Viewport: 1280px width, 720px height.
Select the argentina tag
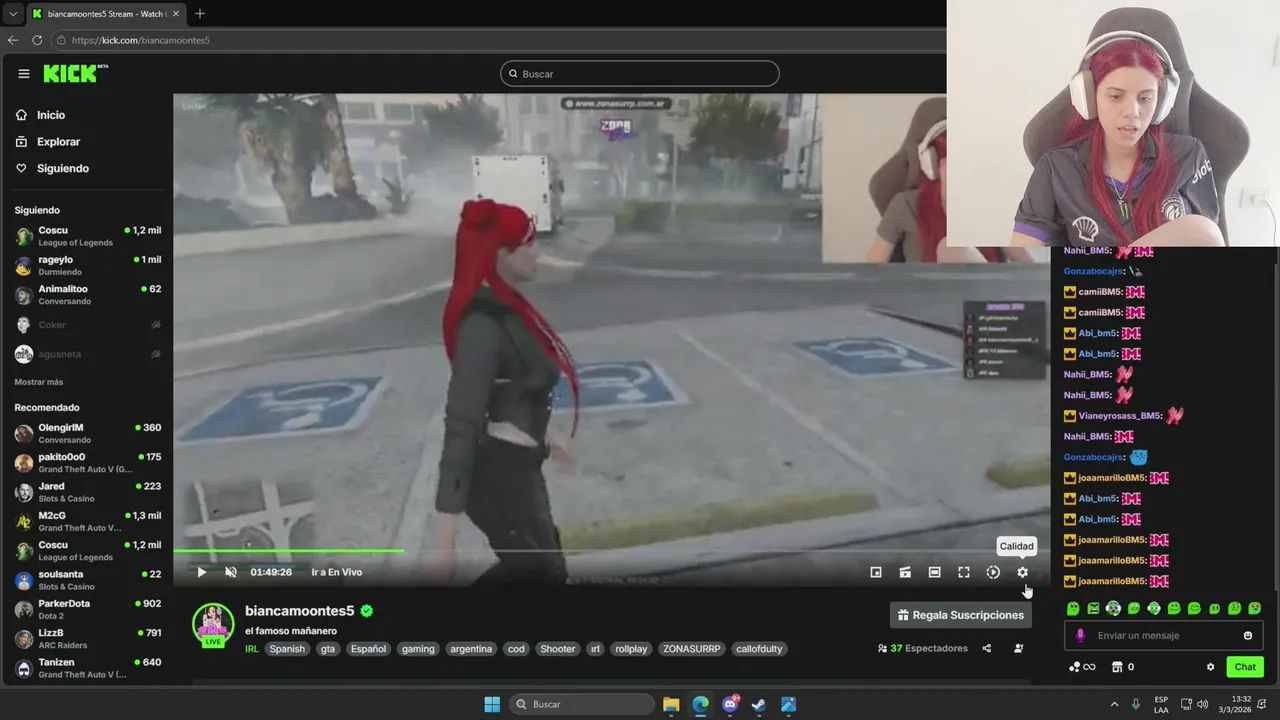click(471, 649)
